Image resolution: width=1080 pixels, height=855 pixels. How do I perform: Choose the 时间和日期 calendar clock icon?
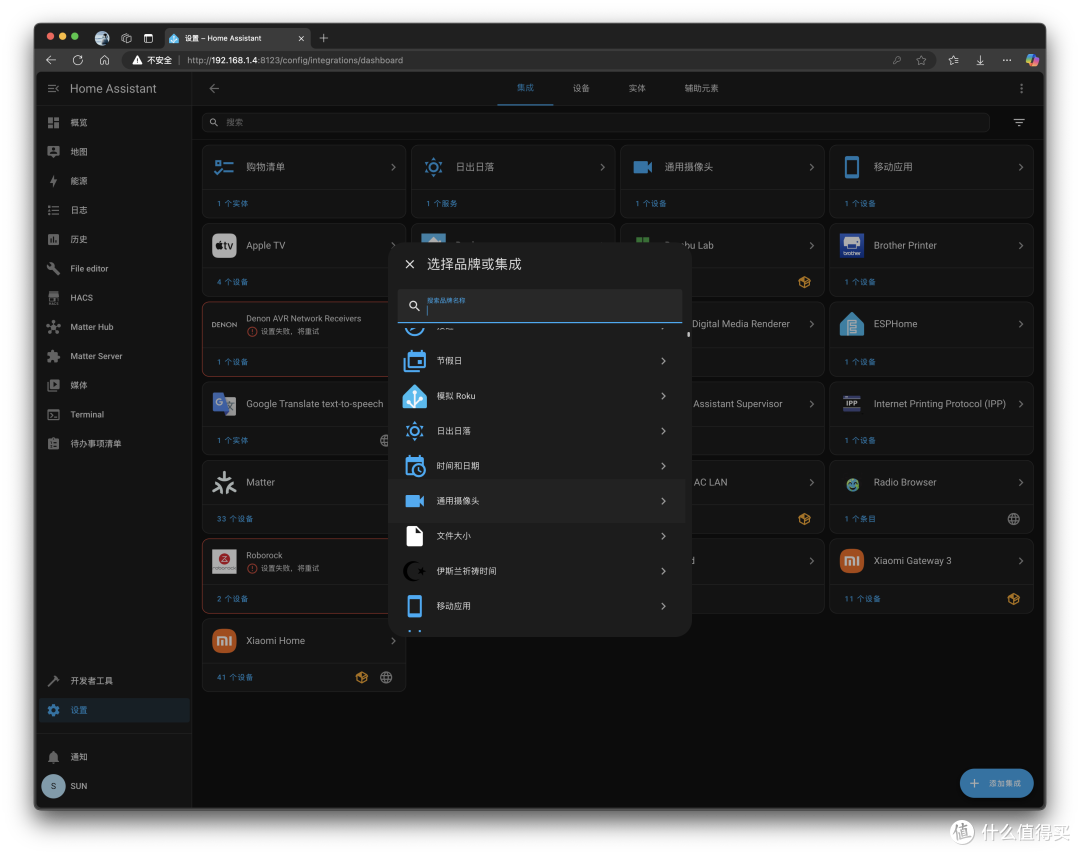click(415, 466)
